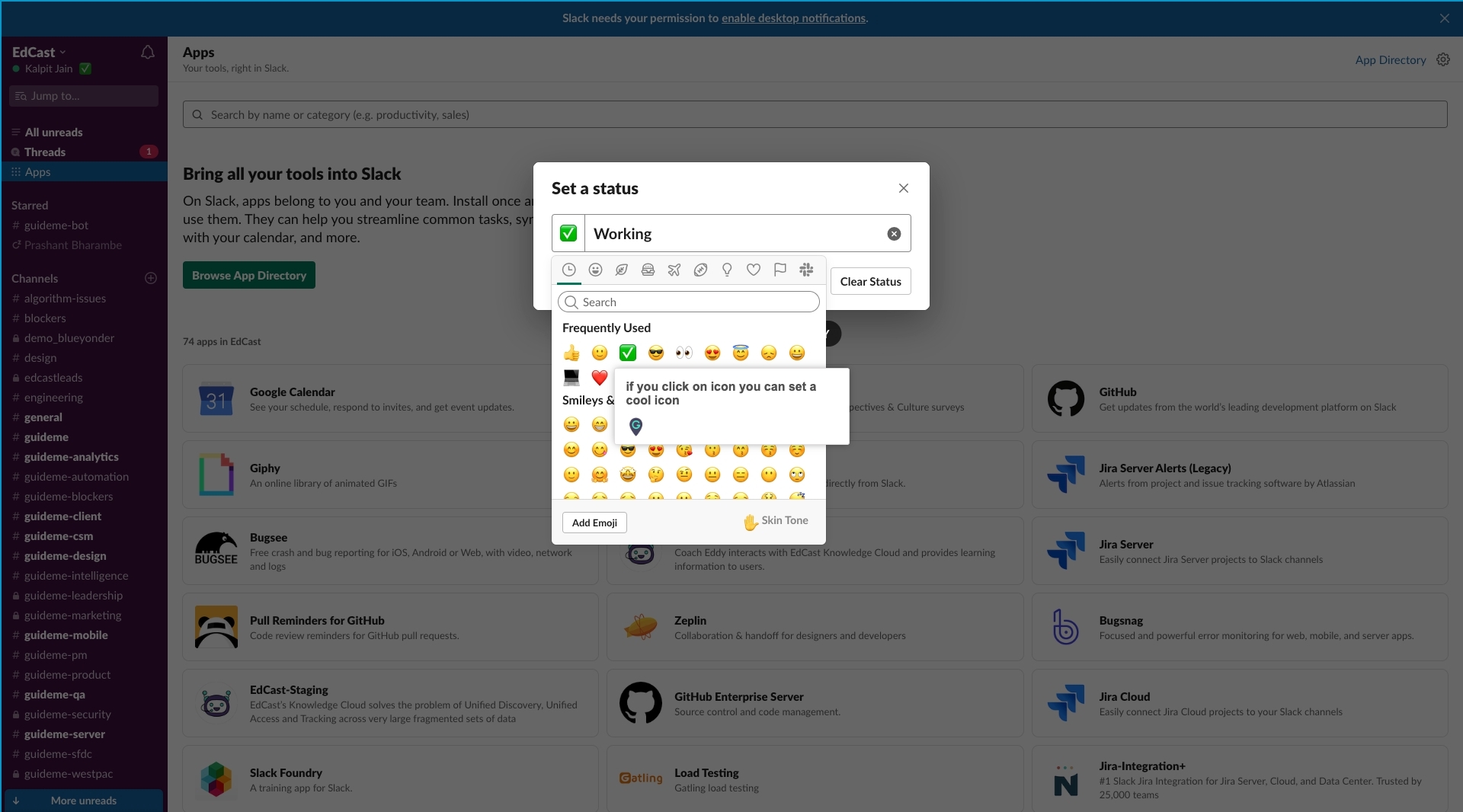The image size is (1463, 812).
Task: Open the Jira-Integration+ app card
Action: 1240,779
